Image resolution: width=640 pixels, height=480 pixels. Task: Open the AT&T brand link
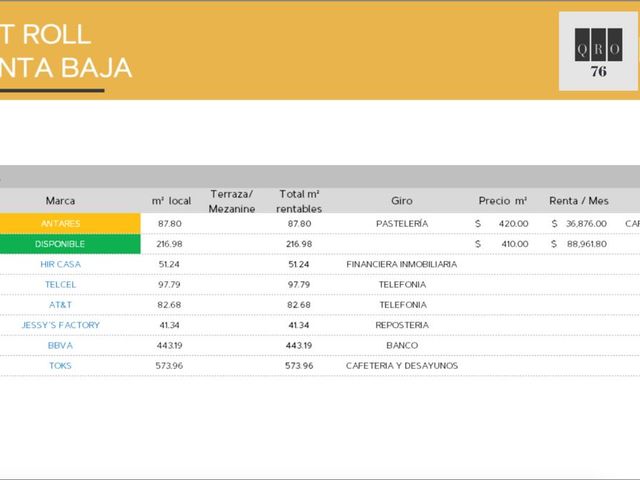(60, 305)
